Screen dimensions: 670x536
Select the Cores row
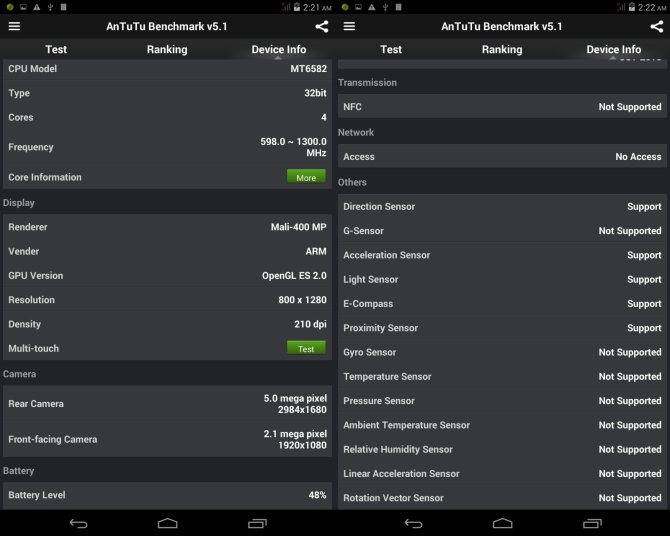click(x=168, y=118)
